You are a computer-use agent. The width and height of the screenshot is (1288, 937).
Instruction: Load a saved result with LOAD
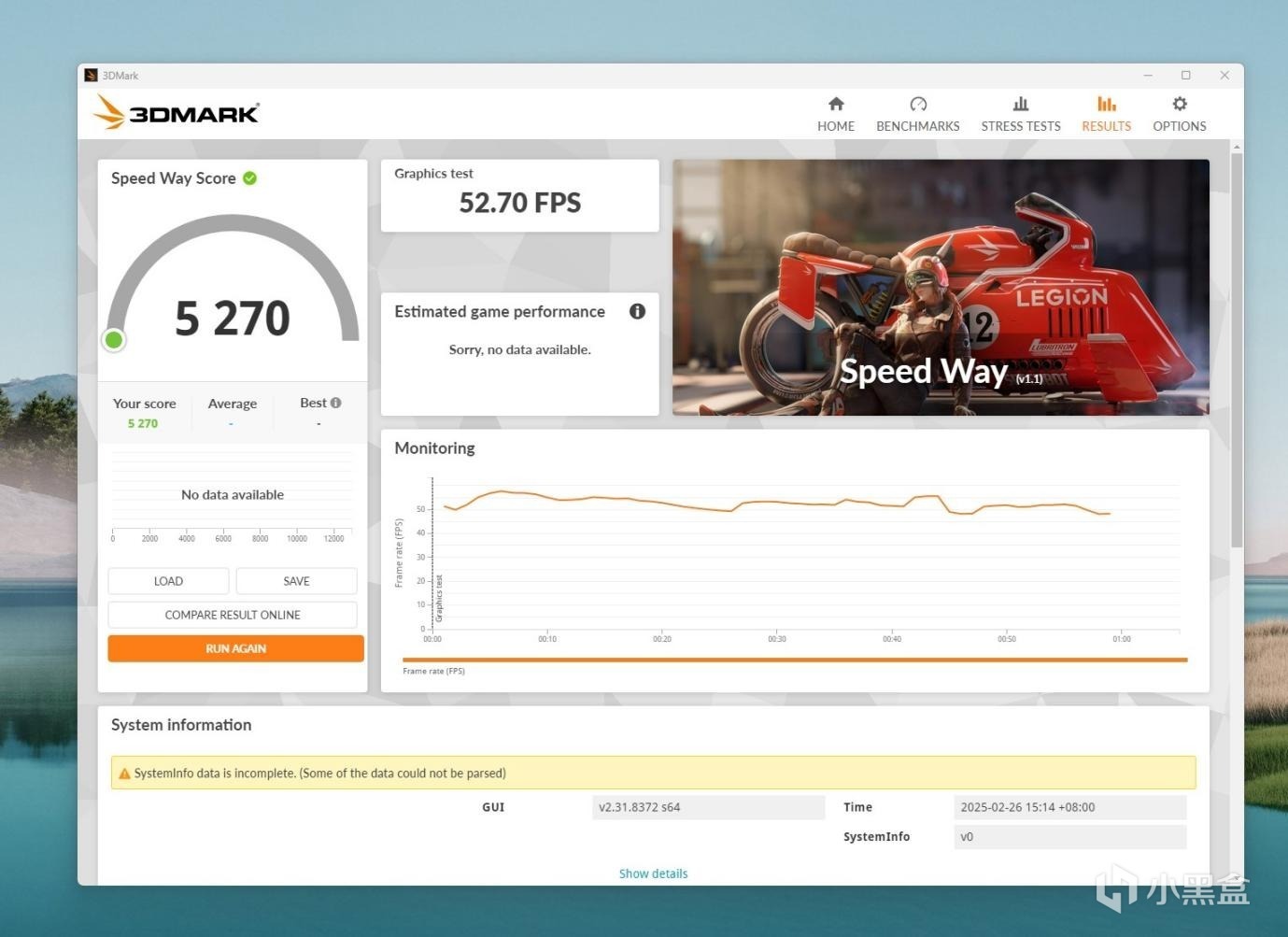[168, 581]
